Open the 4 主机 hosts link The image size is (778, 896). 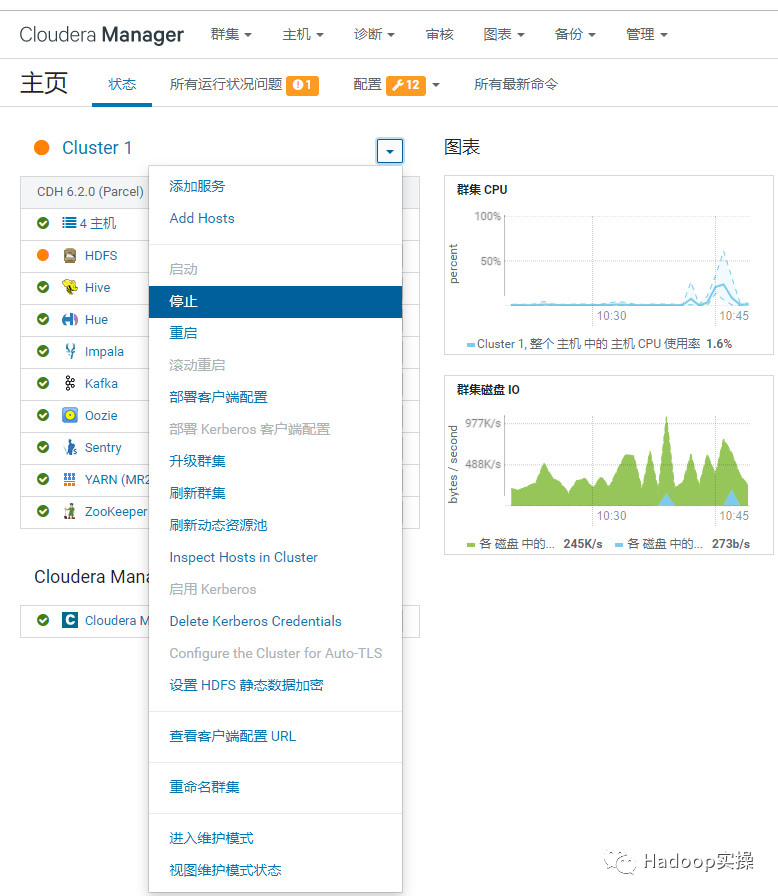(98, 223)
